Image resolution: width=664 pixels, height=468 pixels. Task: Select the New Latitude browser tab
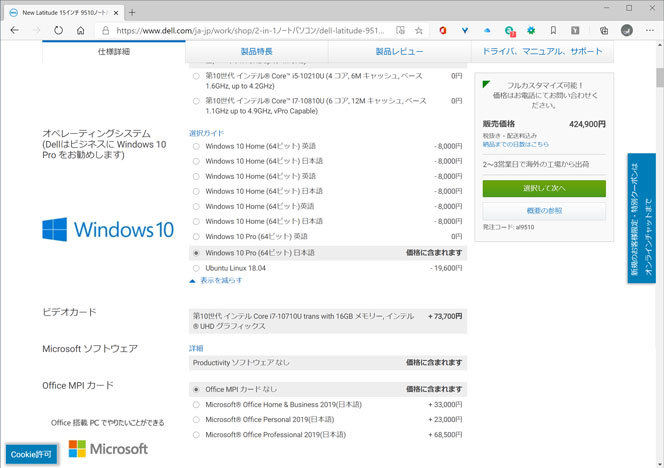[64, 13]
